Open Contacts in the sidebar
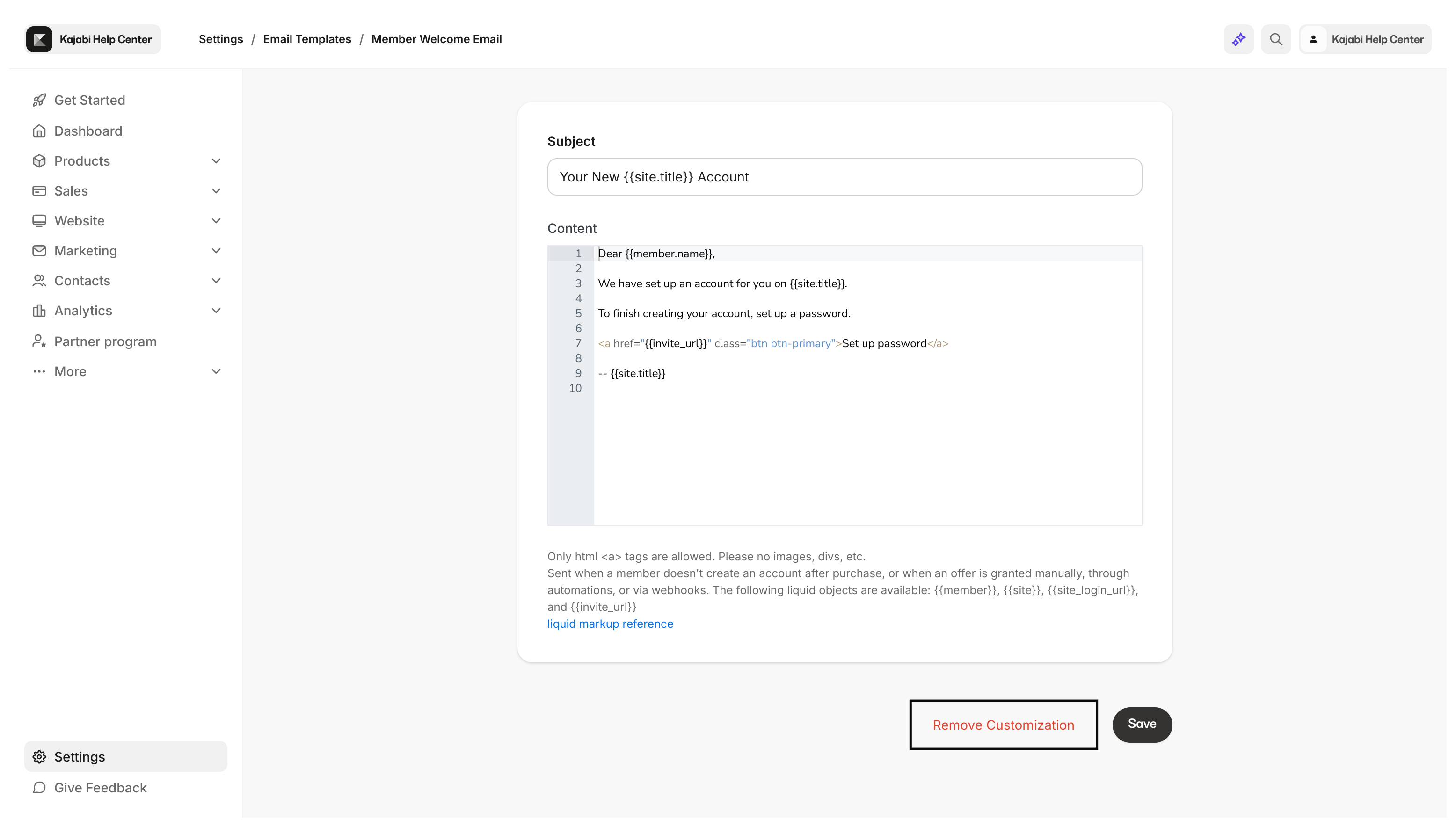 [82, 281]
